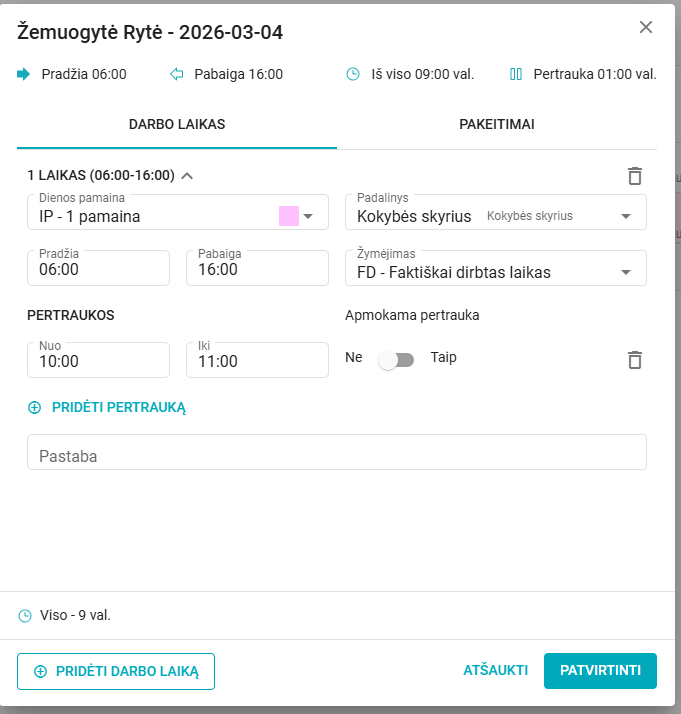Click ATŠAUKTI to cancel changes
This screenshot has height=714, width=681.
click(495, 671)
